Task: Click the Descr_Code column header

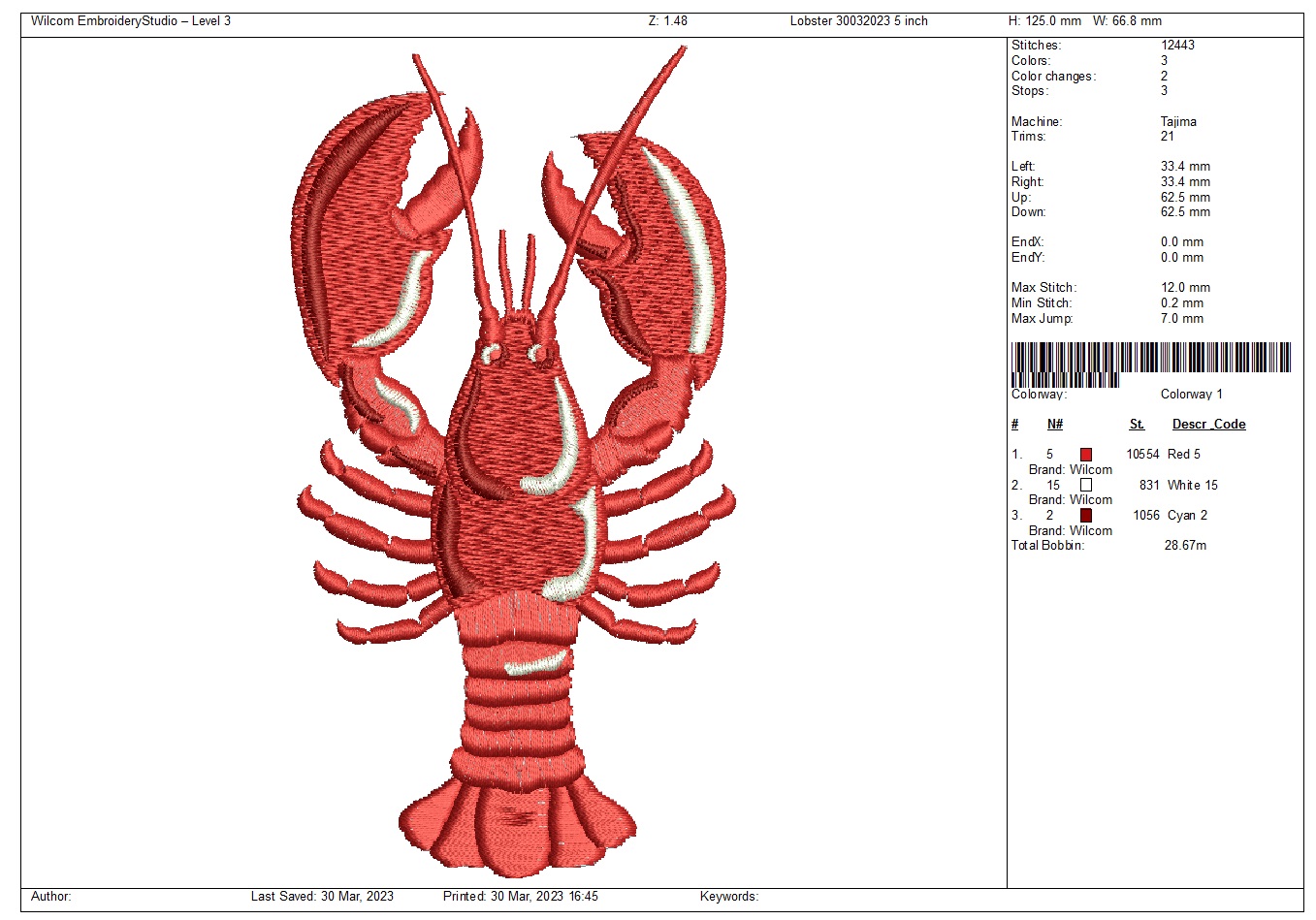Action: point(1208,425)
